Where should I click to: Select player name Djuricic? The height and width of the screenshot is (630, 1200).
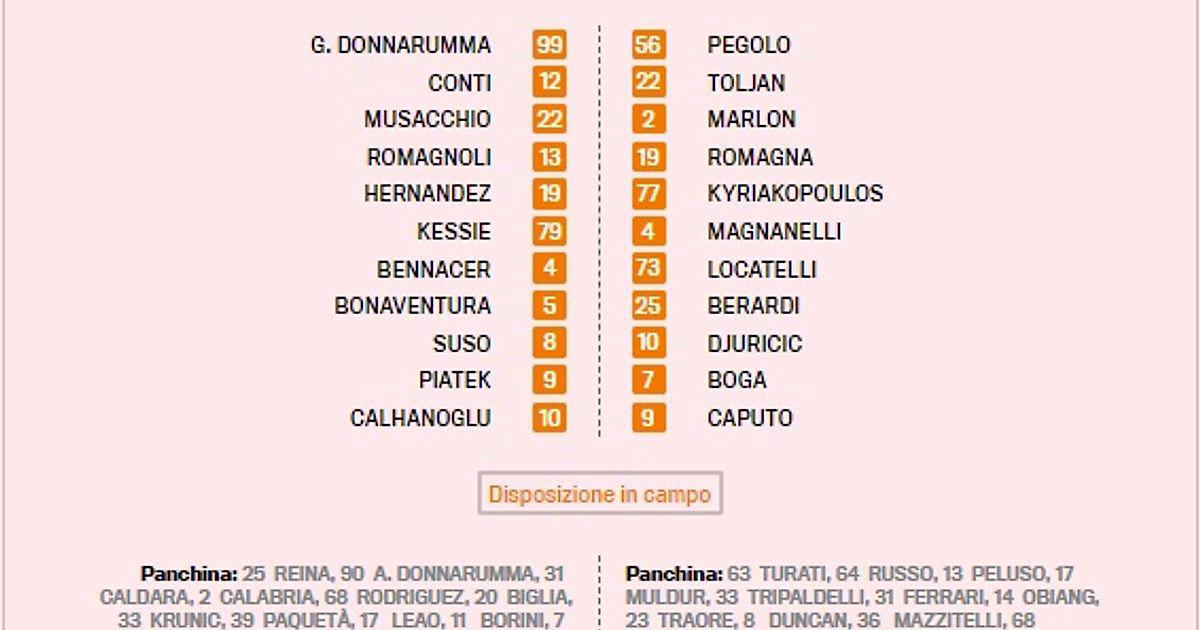pyautogui.click(x=755, y=344)
